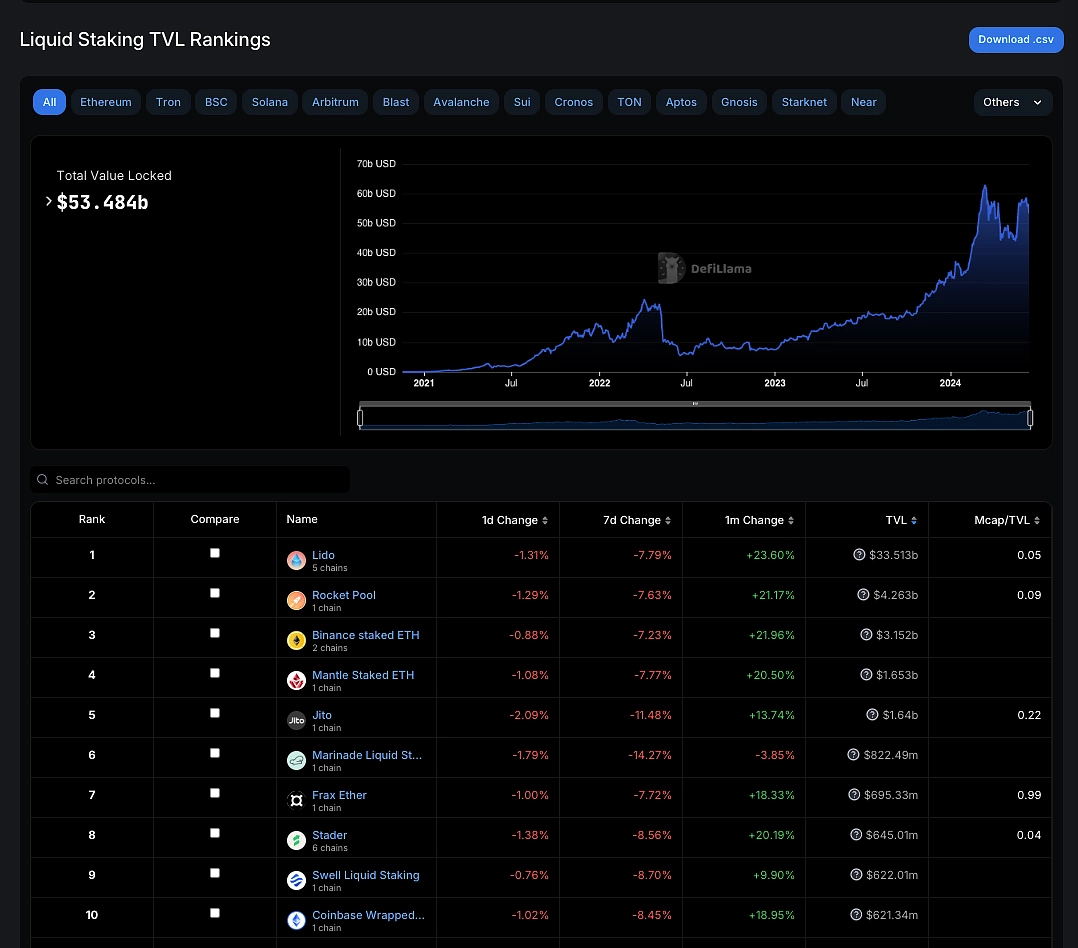The image size is (1078, 948).
Task: Check the compare box for Coinbase Wrapped
Action: click(x=214, y=912)
